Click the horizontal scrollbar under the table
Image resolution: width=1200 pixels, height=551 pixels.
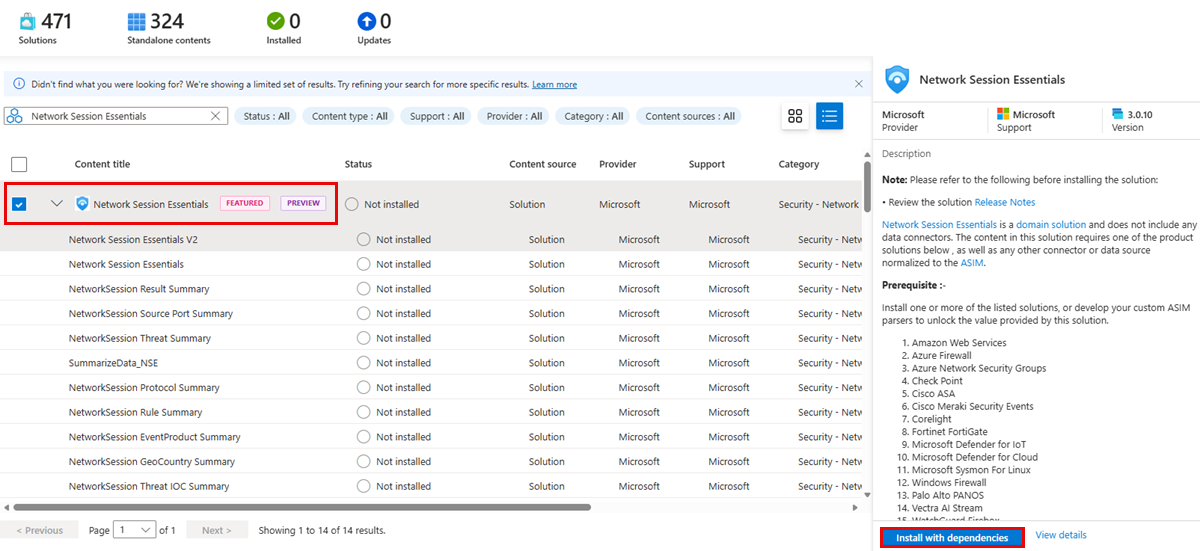(x=300, y=507)
